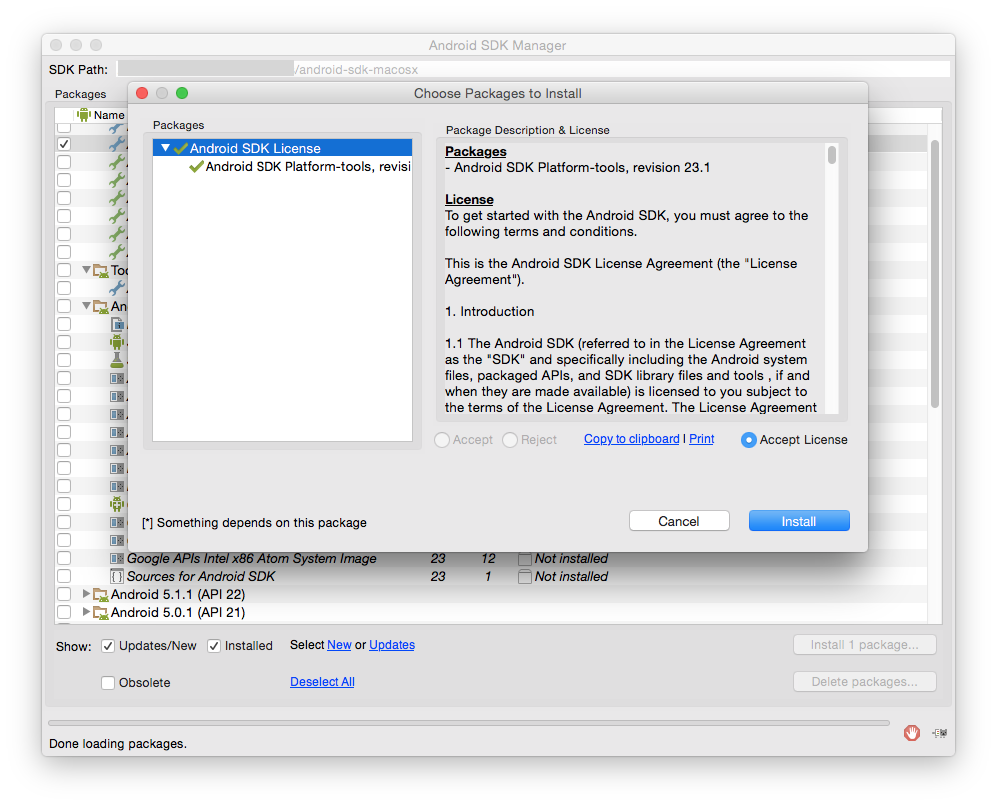The width and height of the screenshot is (997, 806).
Task: Click the Install button in the dialog
Action: [x=799, y=521]
